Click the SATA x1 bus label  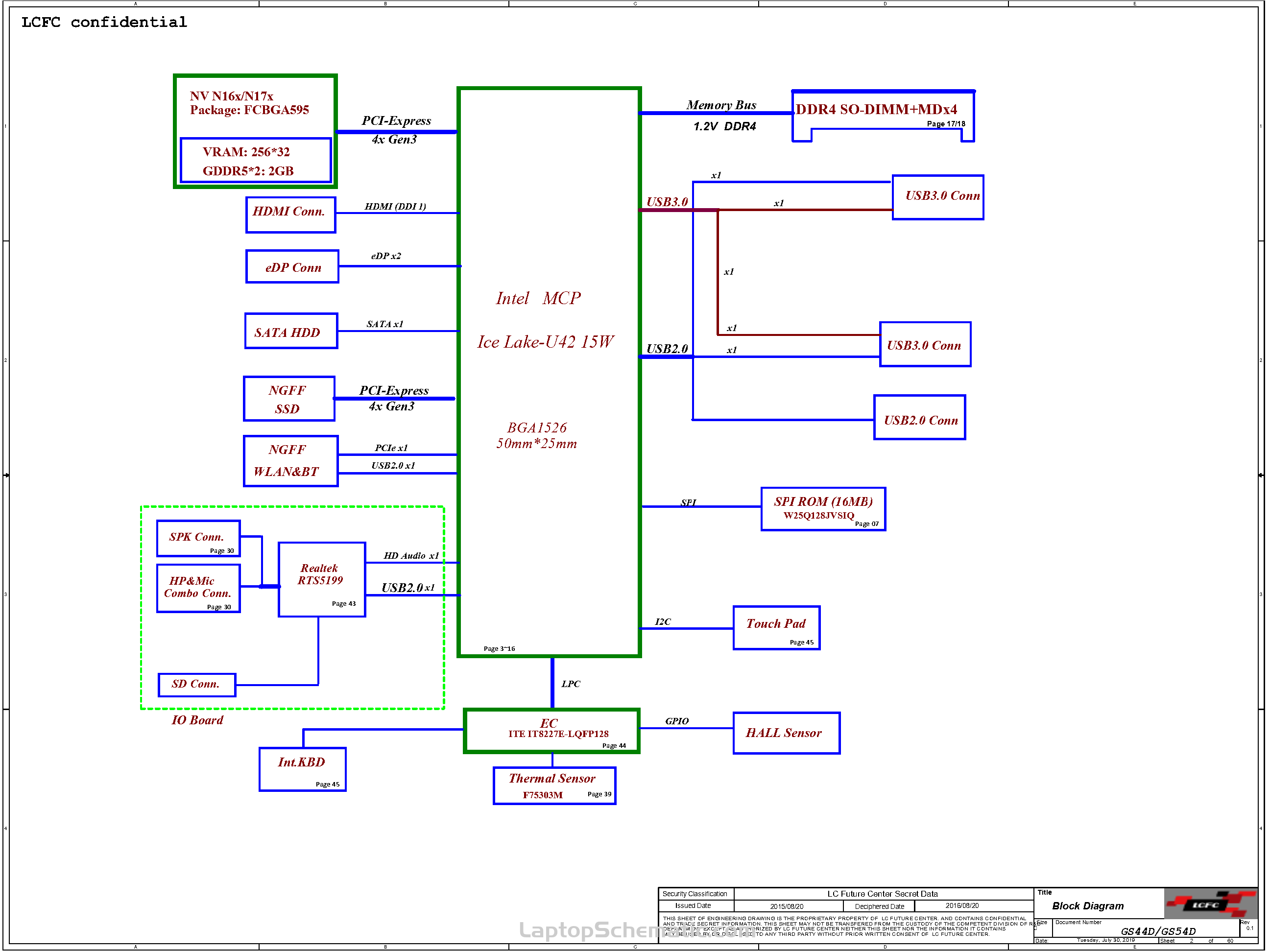pyautogui.click(x=384, y=324)
